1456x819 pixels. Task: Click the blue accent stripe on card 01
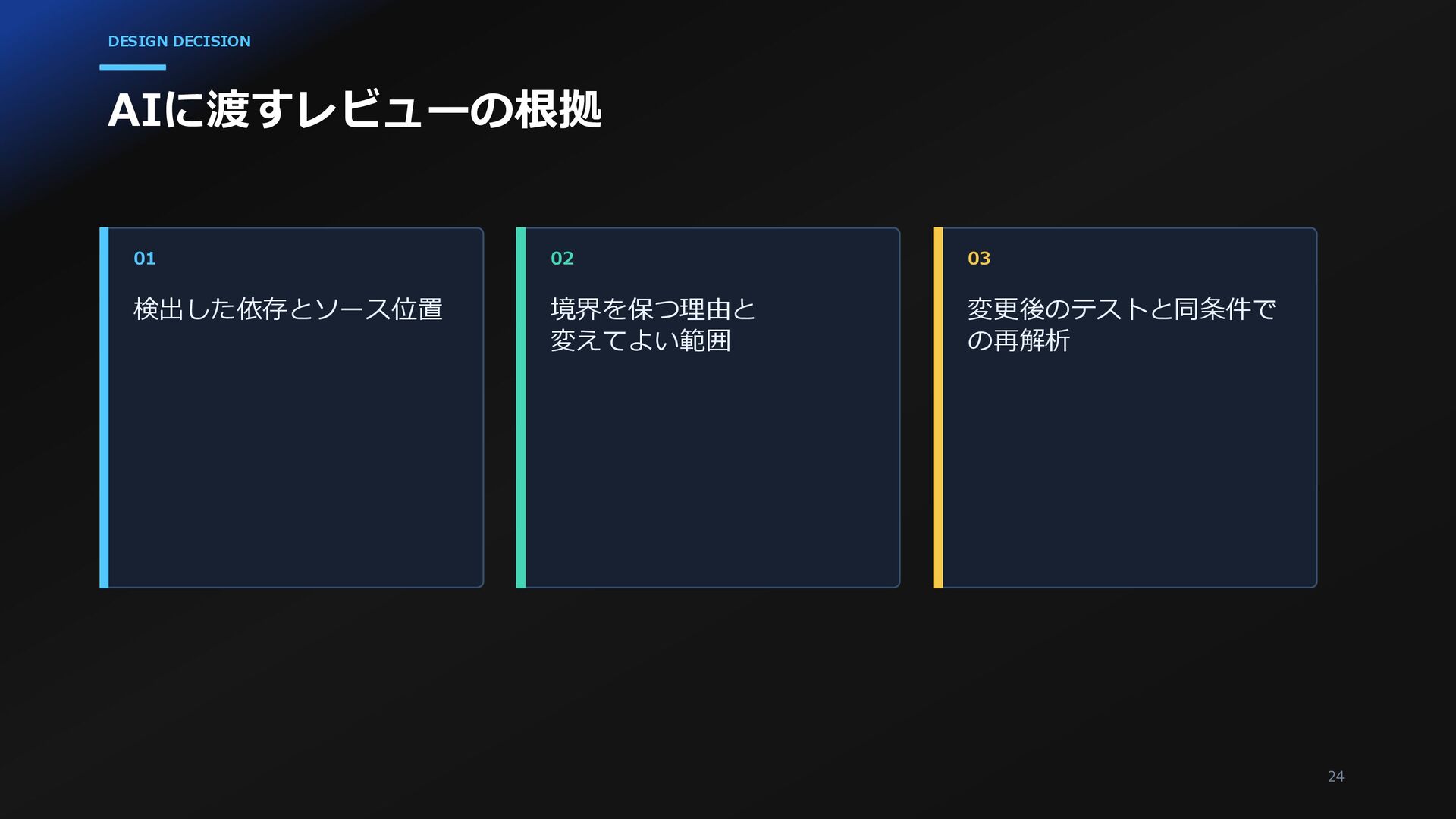point(104,407)
